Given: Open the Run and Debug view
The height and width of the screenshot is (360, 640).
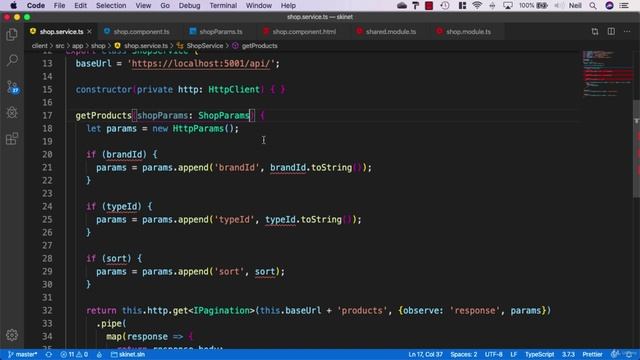Looking at the screenshot, I should coord(12,112).
